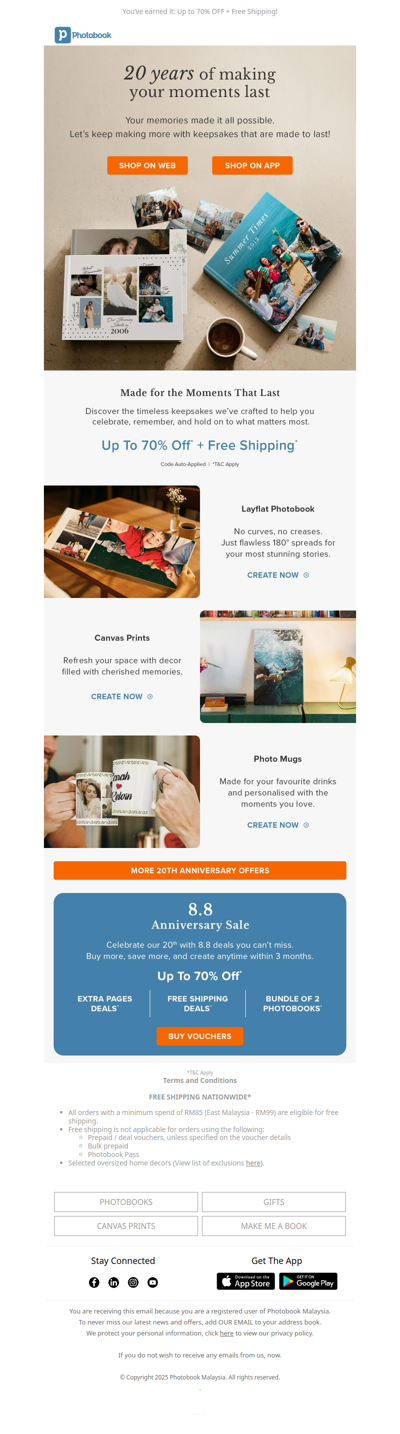The width and height of the screenshot is (400, 1434).
Task: Click Create Now under Canvas Prints
Action: coord(122,696)
